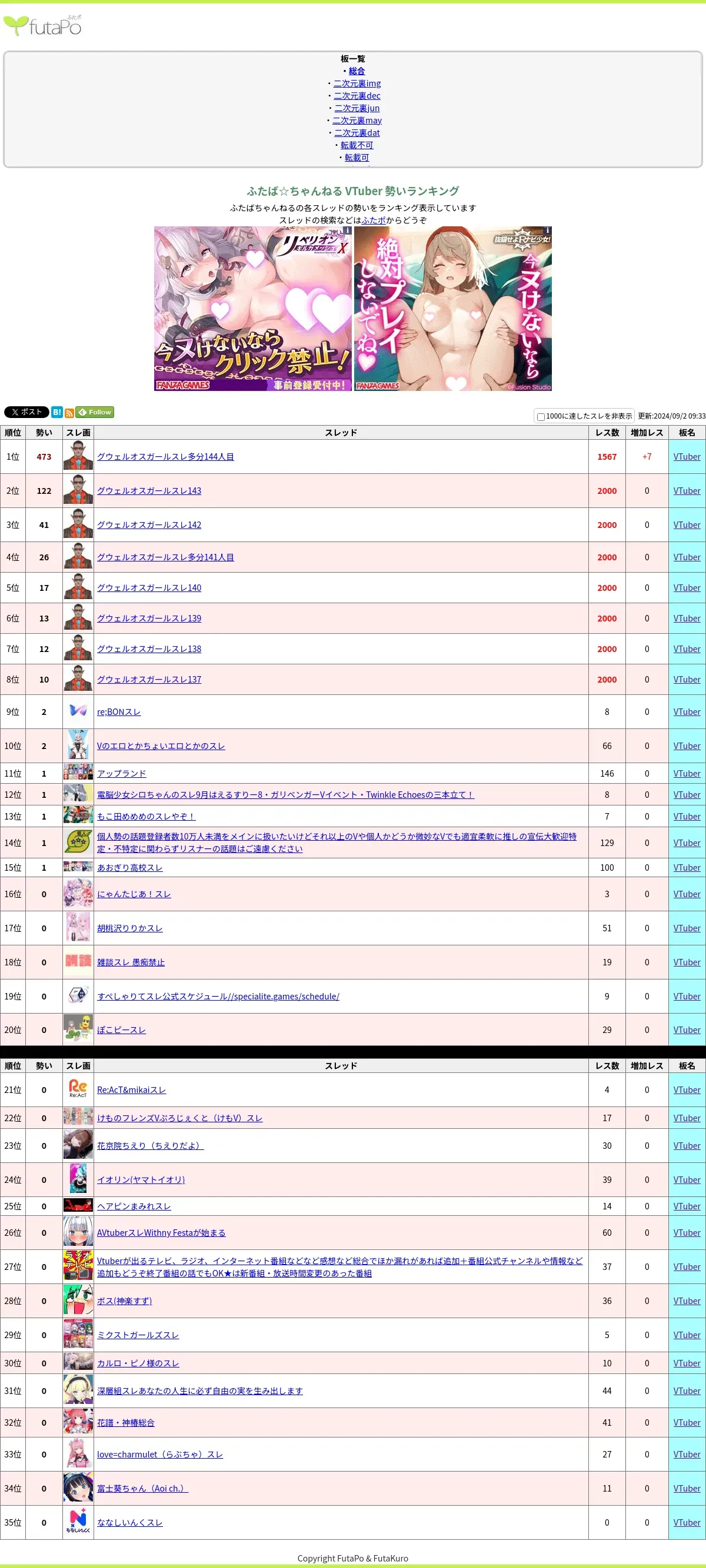Click the 雑談 thumbnail at rank 18
The height and width of the screenshot is (1568, 706).
click(78, 961)
